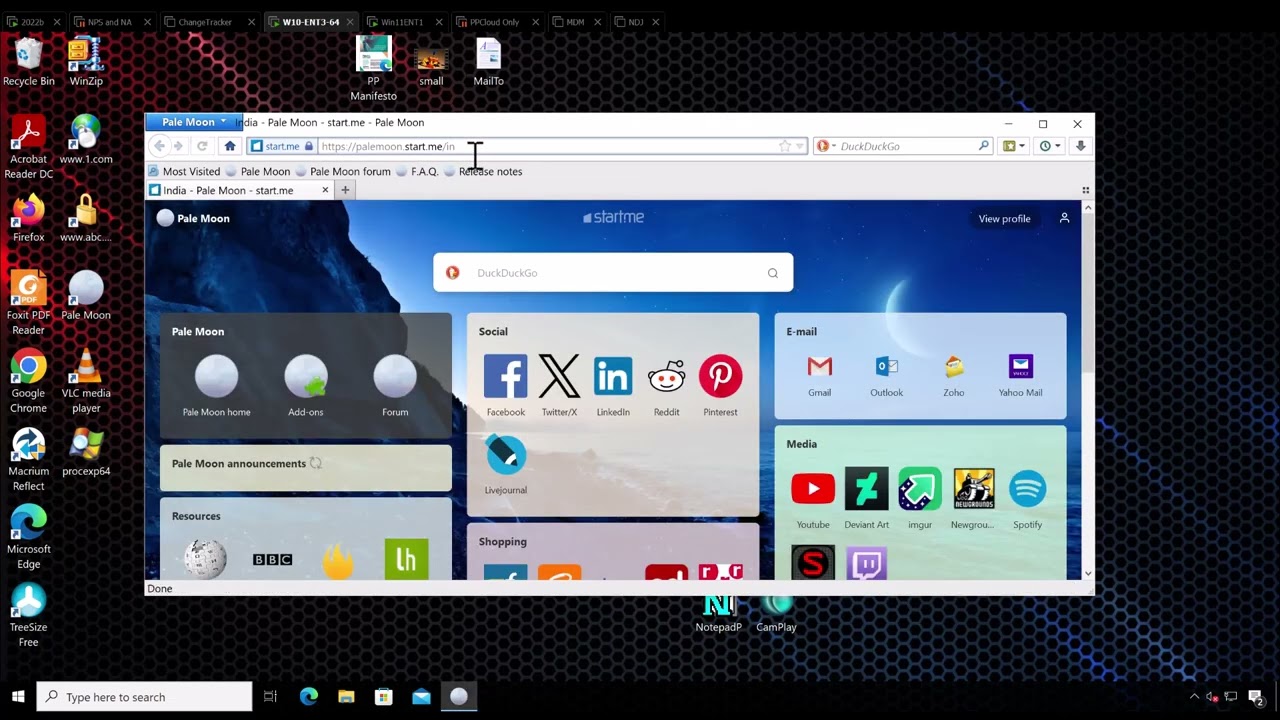Click the user account icon on start.me
The width and height of the screenshot is (1280, 720).
point(1064,218)
